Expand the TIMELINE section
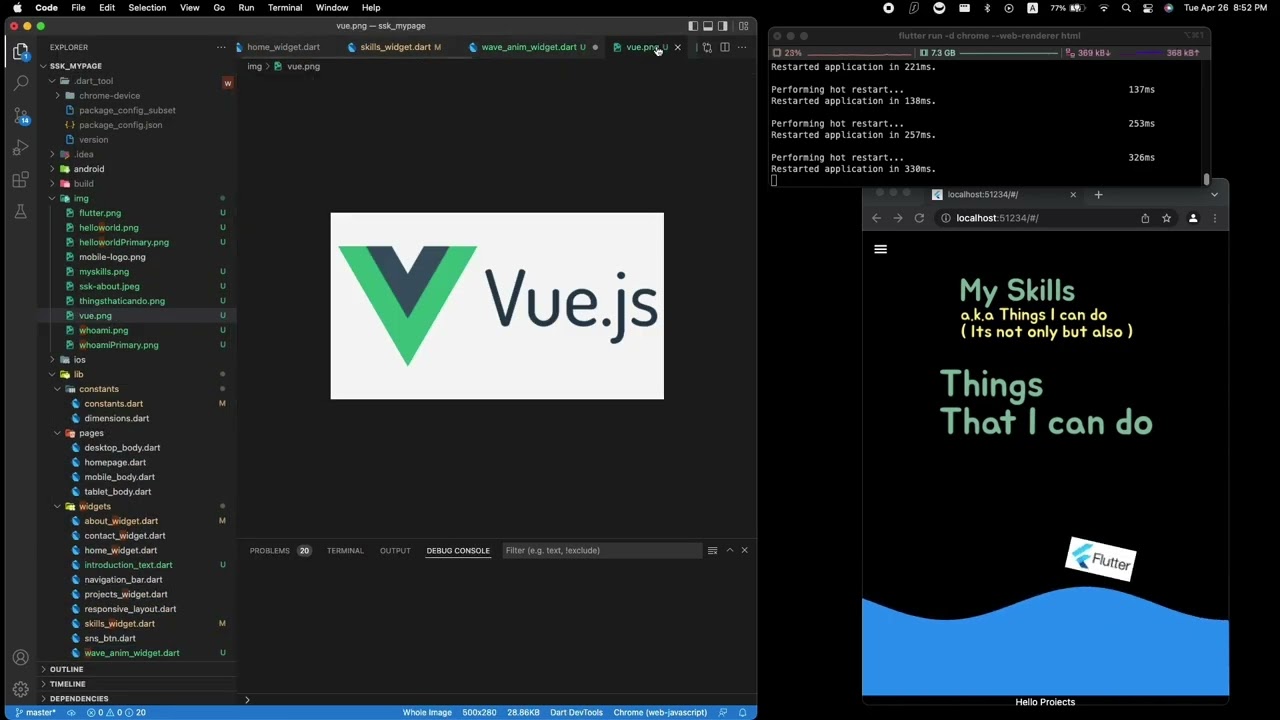1280x720 pixels. click(x=67, y=684)
